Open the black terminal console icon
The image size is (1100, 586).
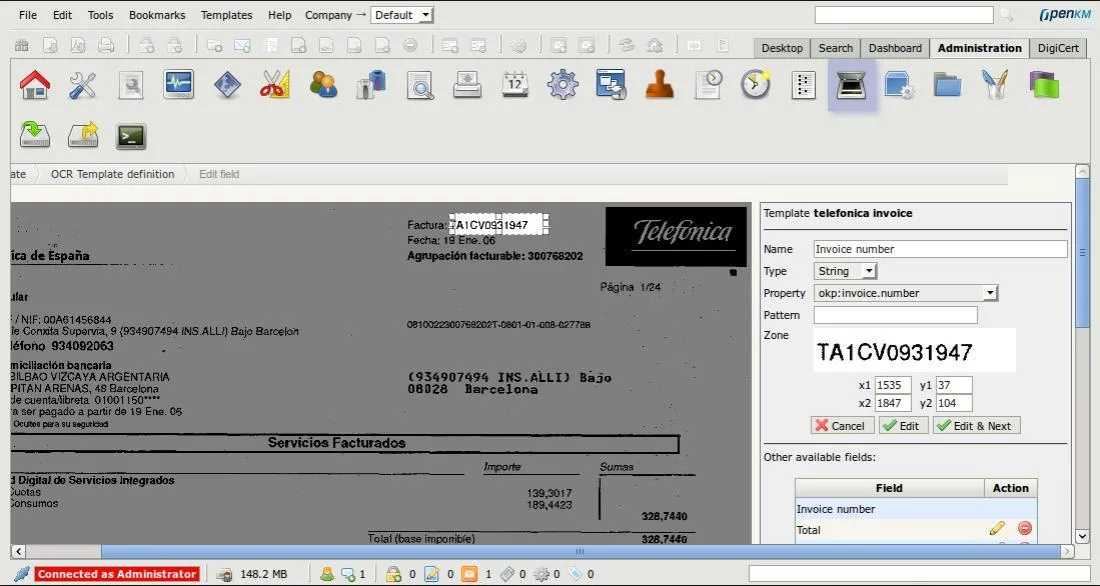click(130, 136)
